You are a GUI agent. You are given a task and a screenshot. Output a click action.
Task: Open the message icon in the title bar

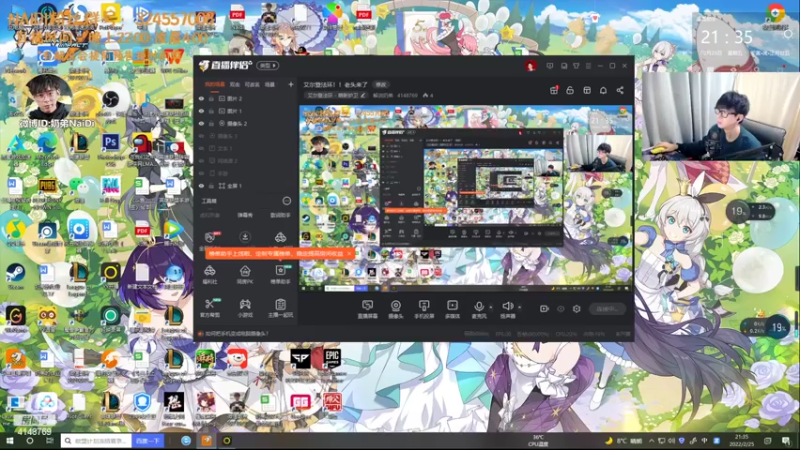(x=549, y=66)
